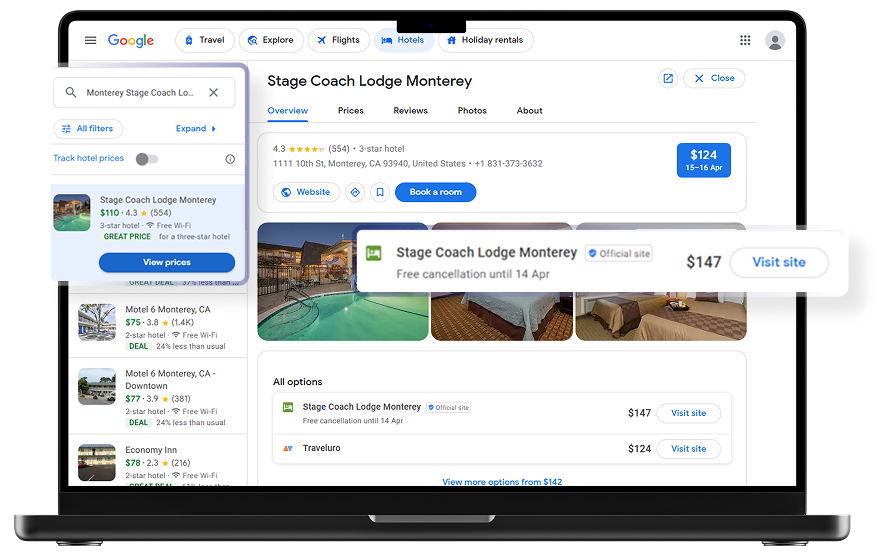Click the Traveluro option name
This screenshot has width=880, height=556.
pos(322,448)
